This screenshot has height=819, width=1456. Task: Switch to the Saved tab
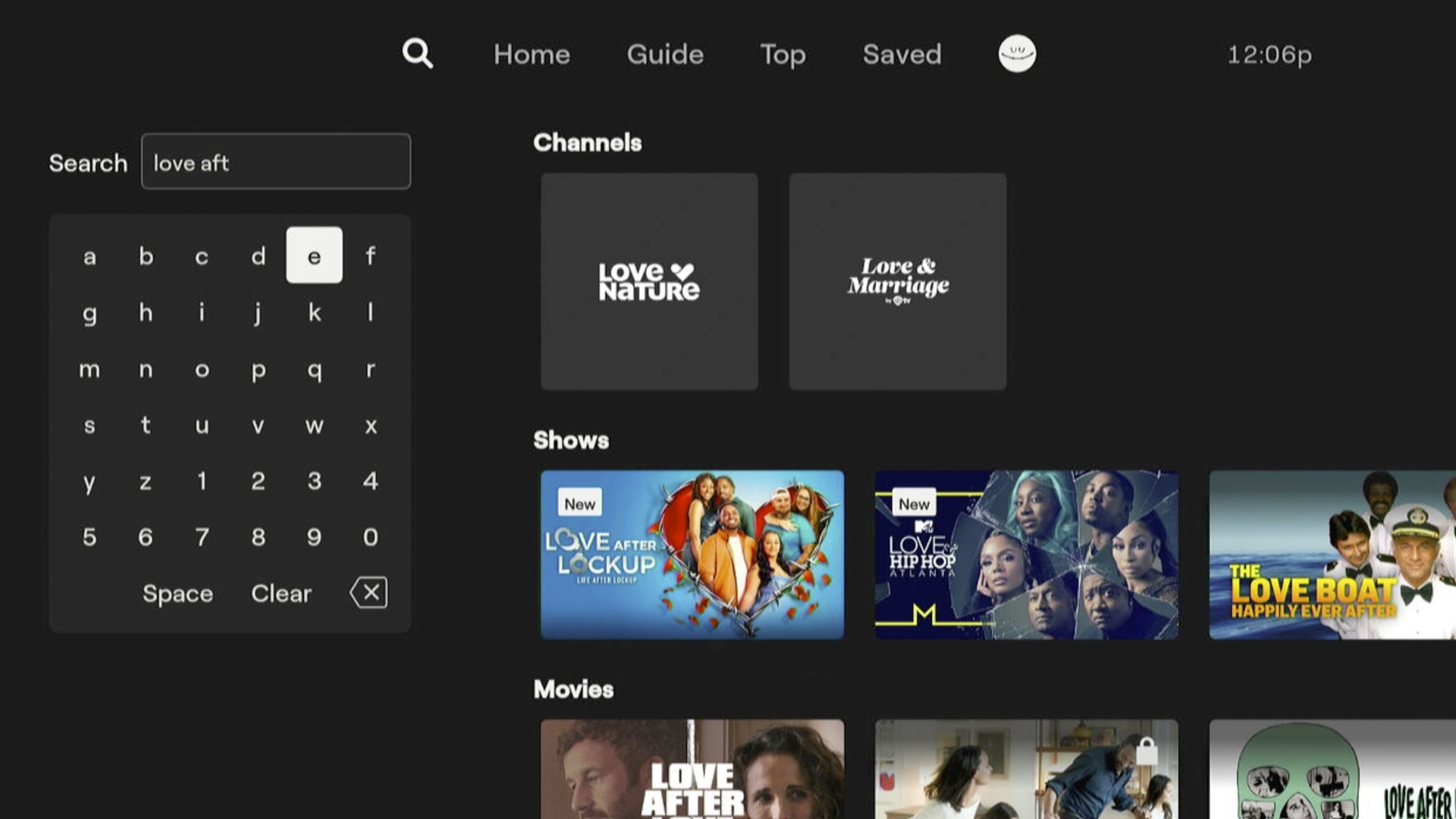click(x=901, y=55)
